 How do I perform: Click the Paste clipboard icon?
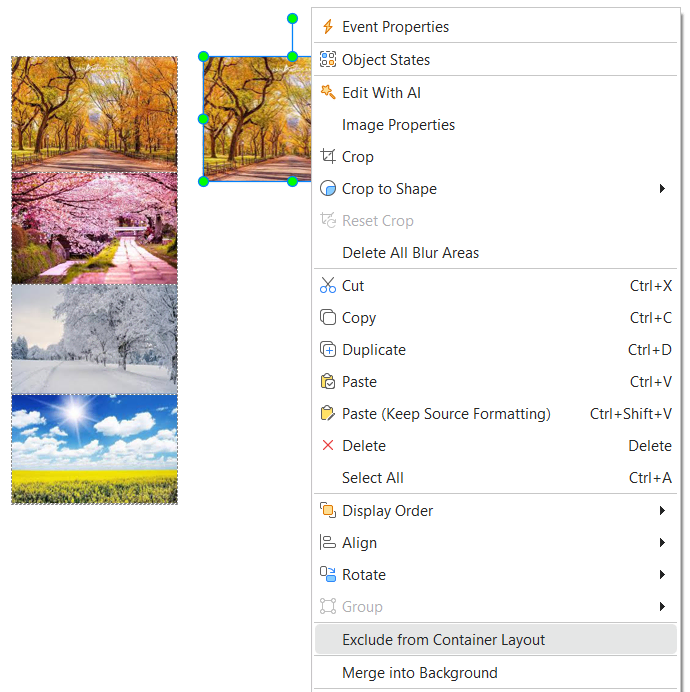click(x=328, y=382)
